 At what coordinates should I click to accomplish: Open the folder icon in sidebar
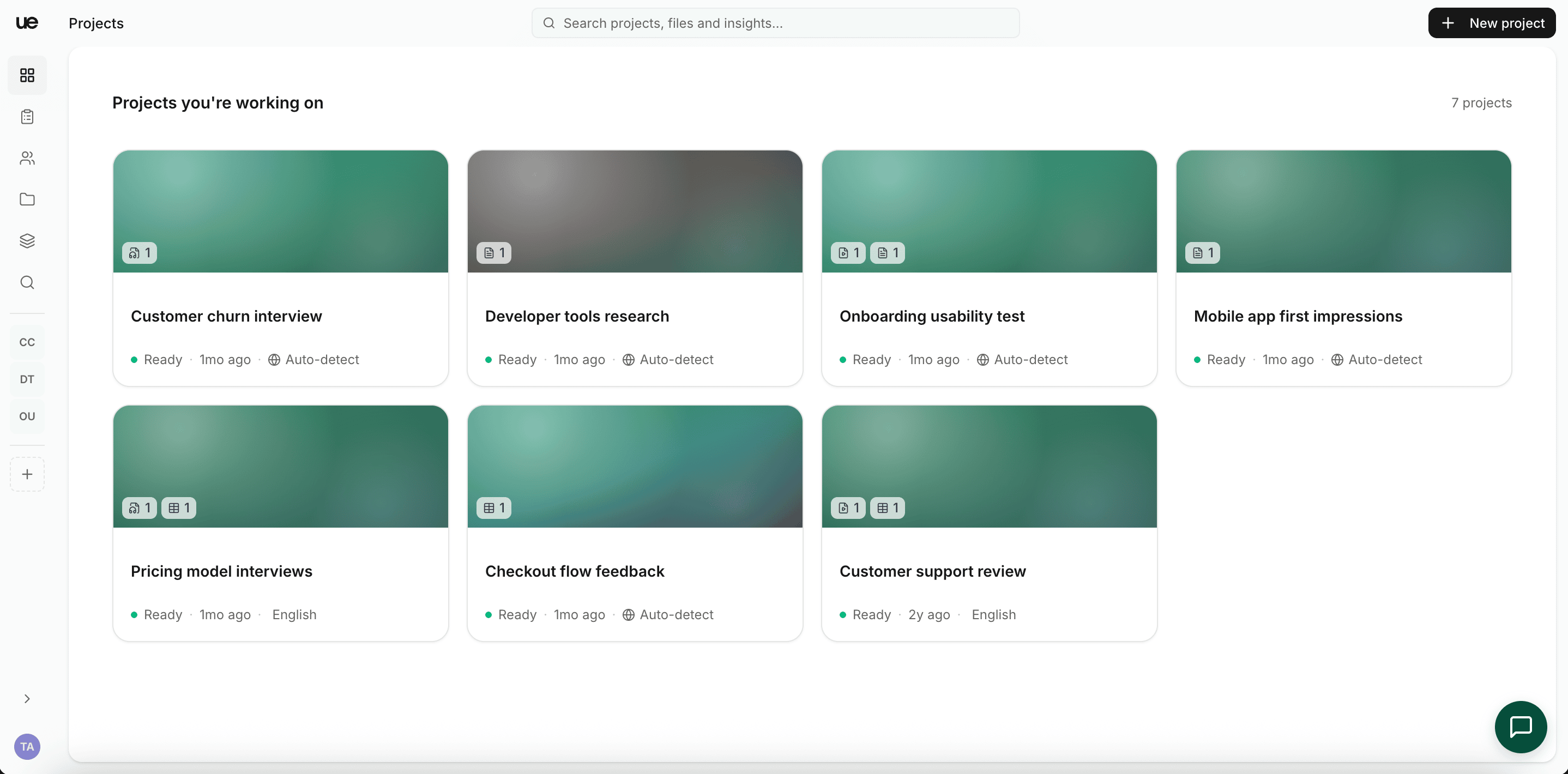[x=27, y=199]
